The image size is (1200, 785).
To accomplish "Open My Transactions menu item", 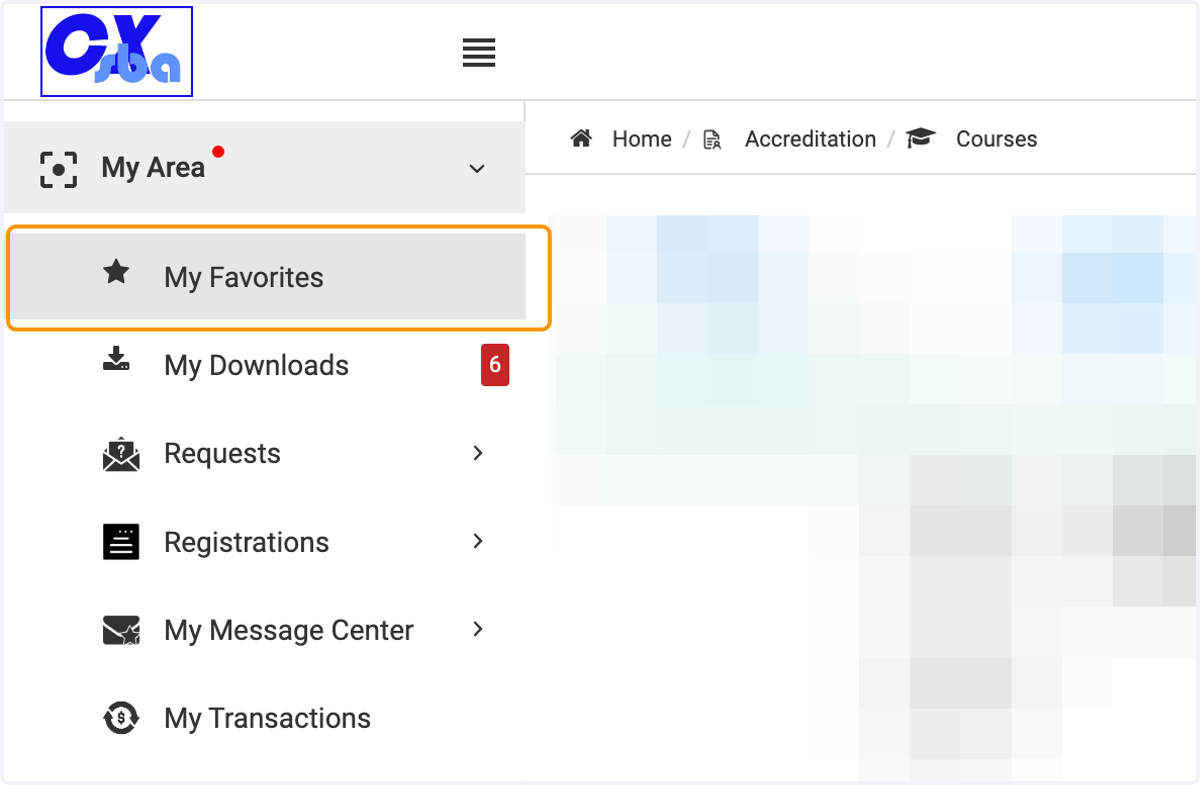I will coord(266,718).
